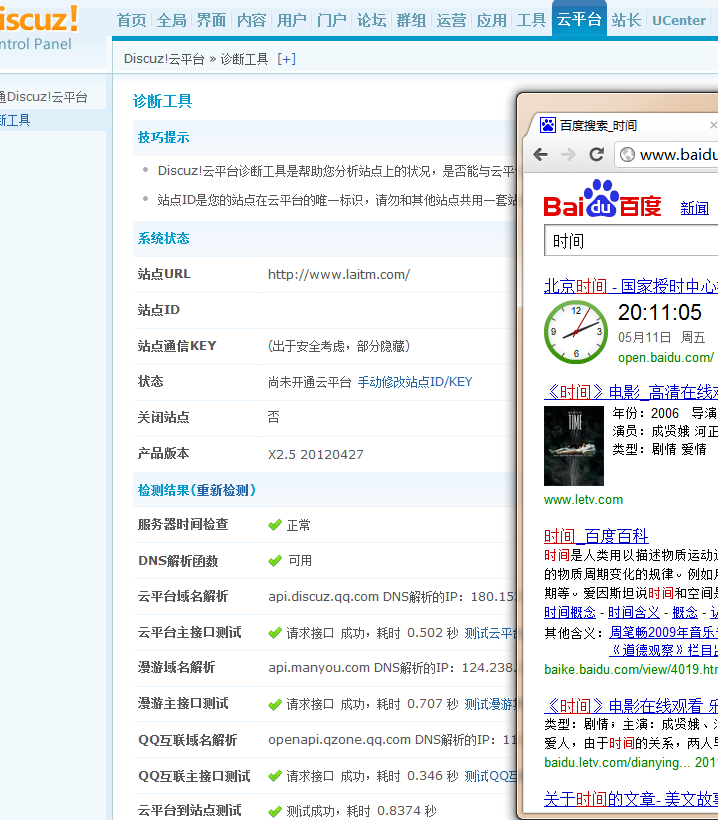Click the Baidu 百度 logo

pos(602,199)
